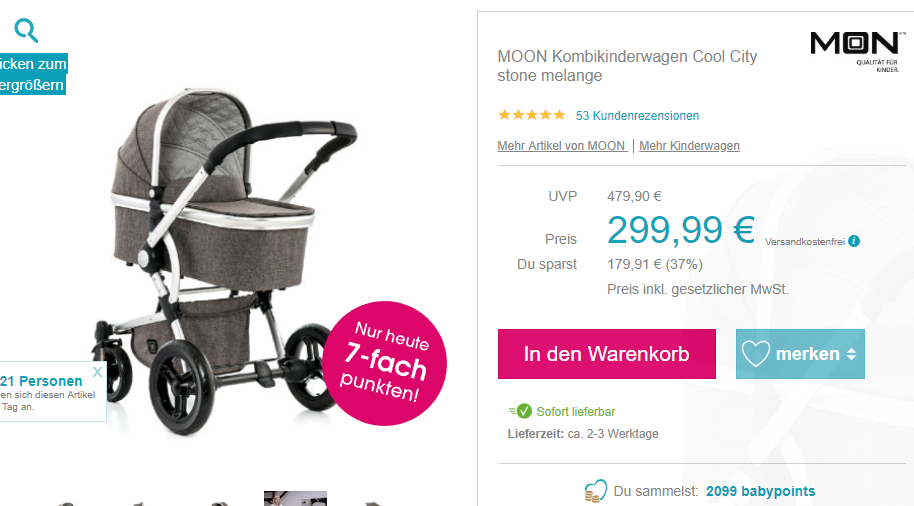Open Mehr Kinderwagen link

click(689, 146)
